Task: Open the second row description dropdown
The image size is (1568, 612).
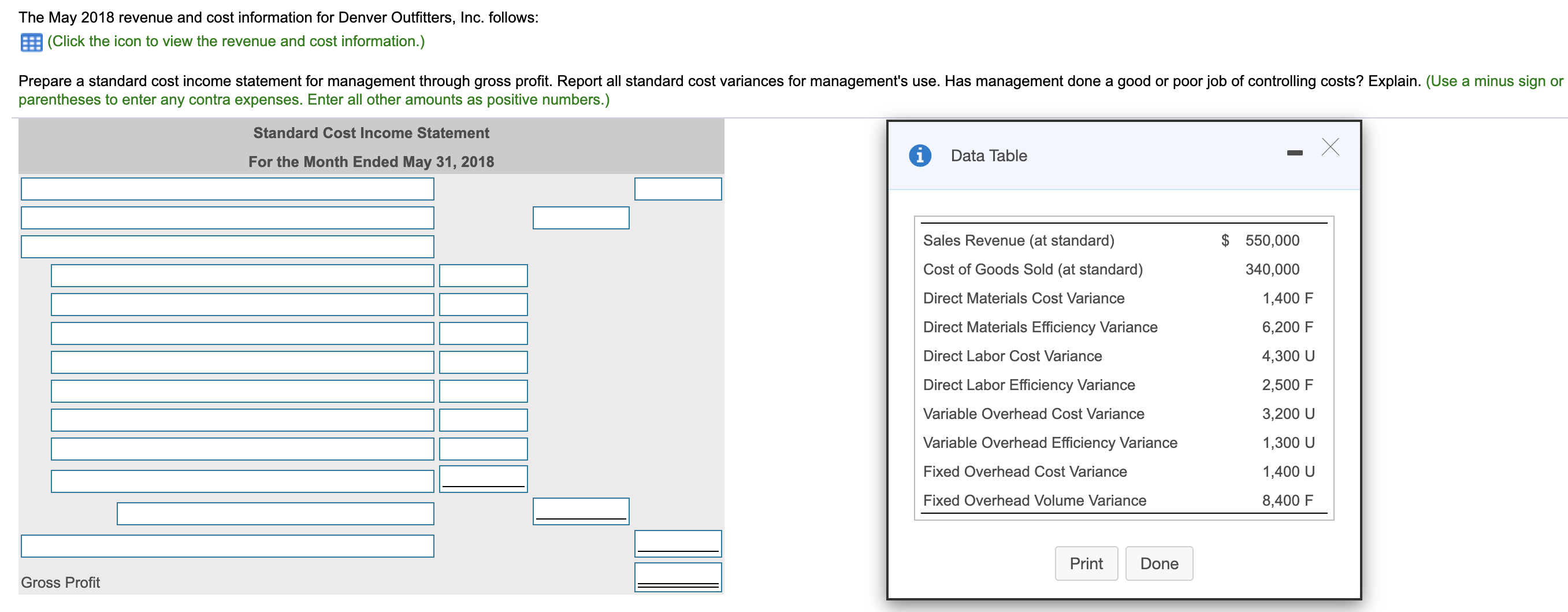Action: 227,217
